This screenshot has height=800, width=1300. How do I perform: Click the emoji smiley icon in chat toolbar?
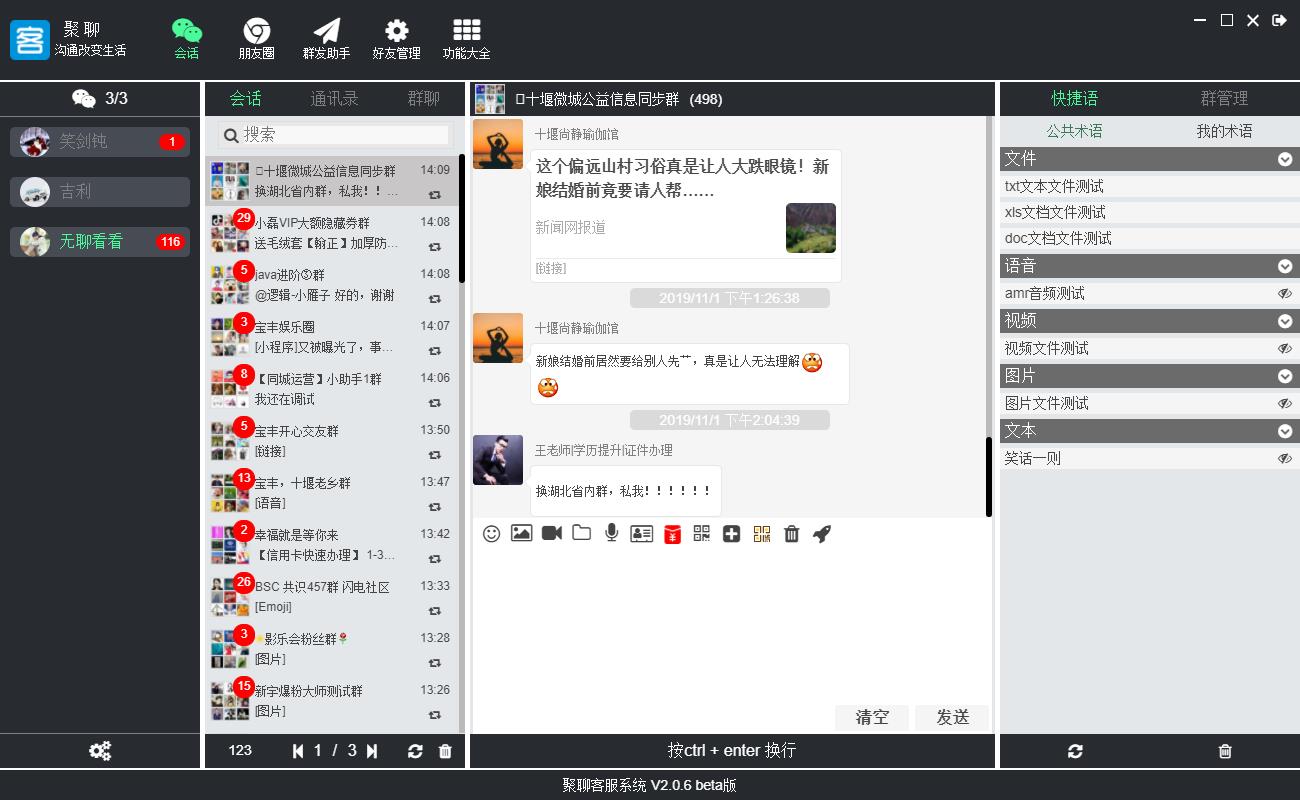(x=491, y=534)
